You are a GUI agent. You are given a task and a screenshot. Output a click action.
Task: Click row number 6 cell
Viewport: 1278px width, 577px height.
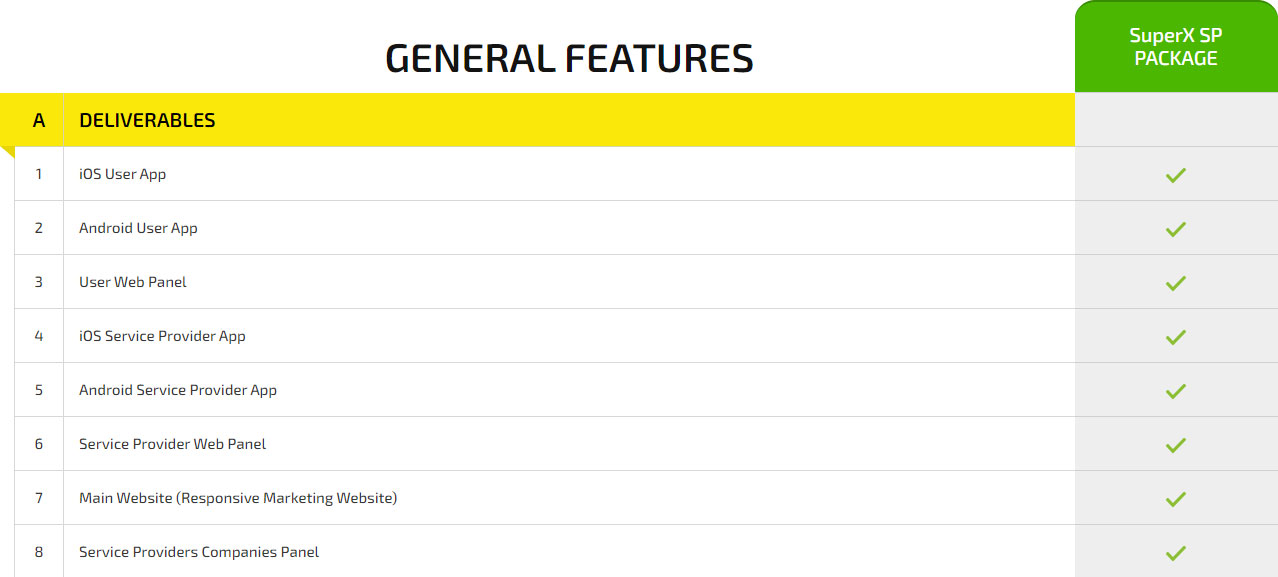click(x=39, y=444)
